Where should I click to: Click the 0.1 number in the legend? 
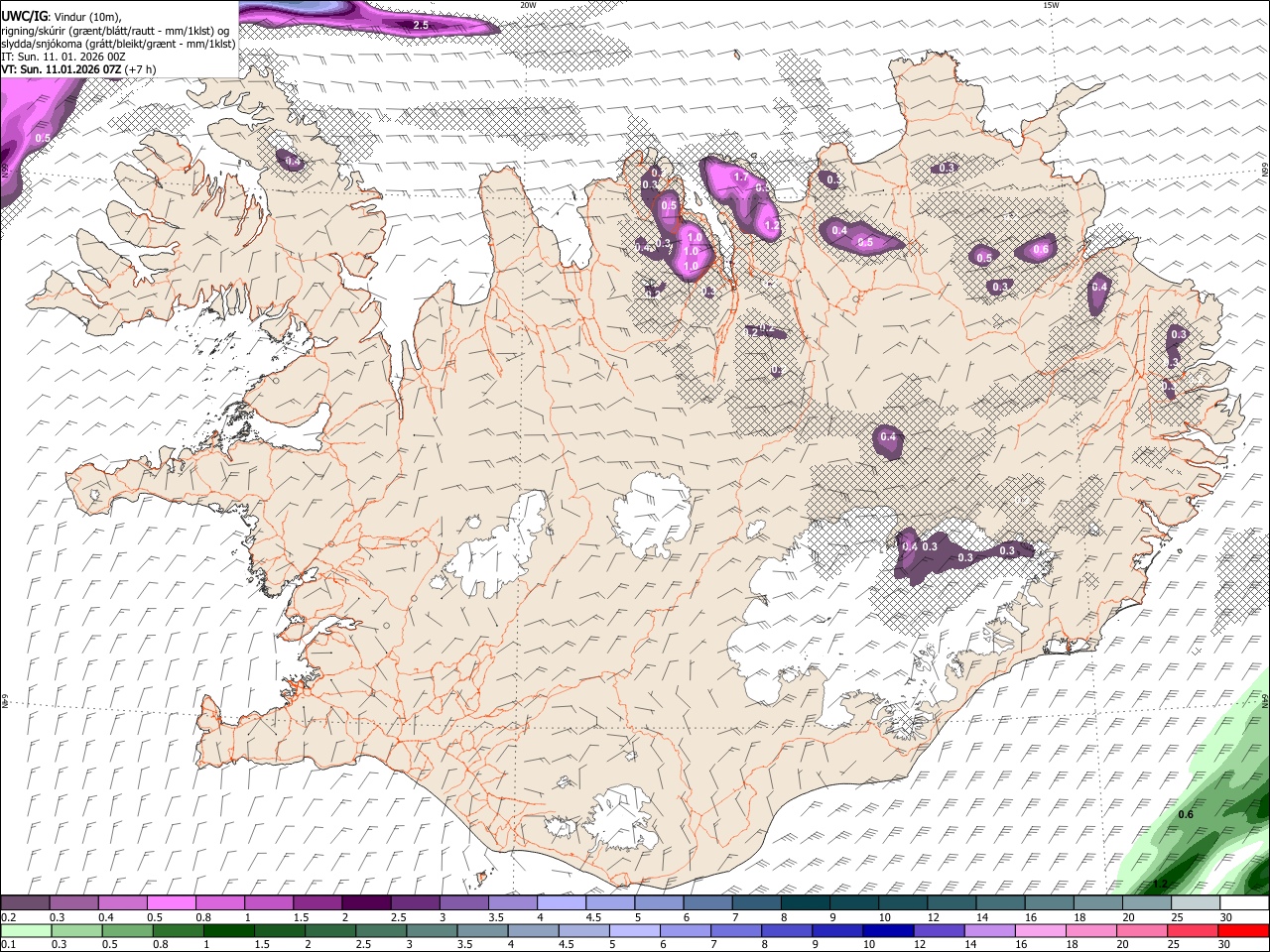8,945
